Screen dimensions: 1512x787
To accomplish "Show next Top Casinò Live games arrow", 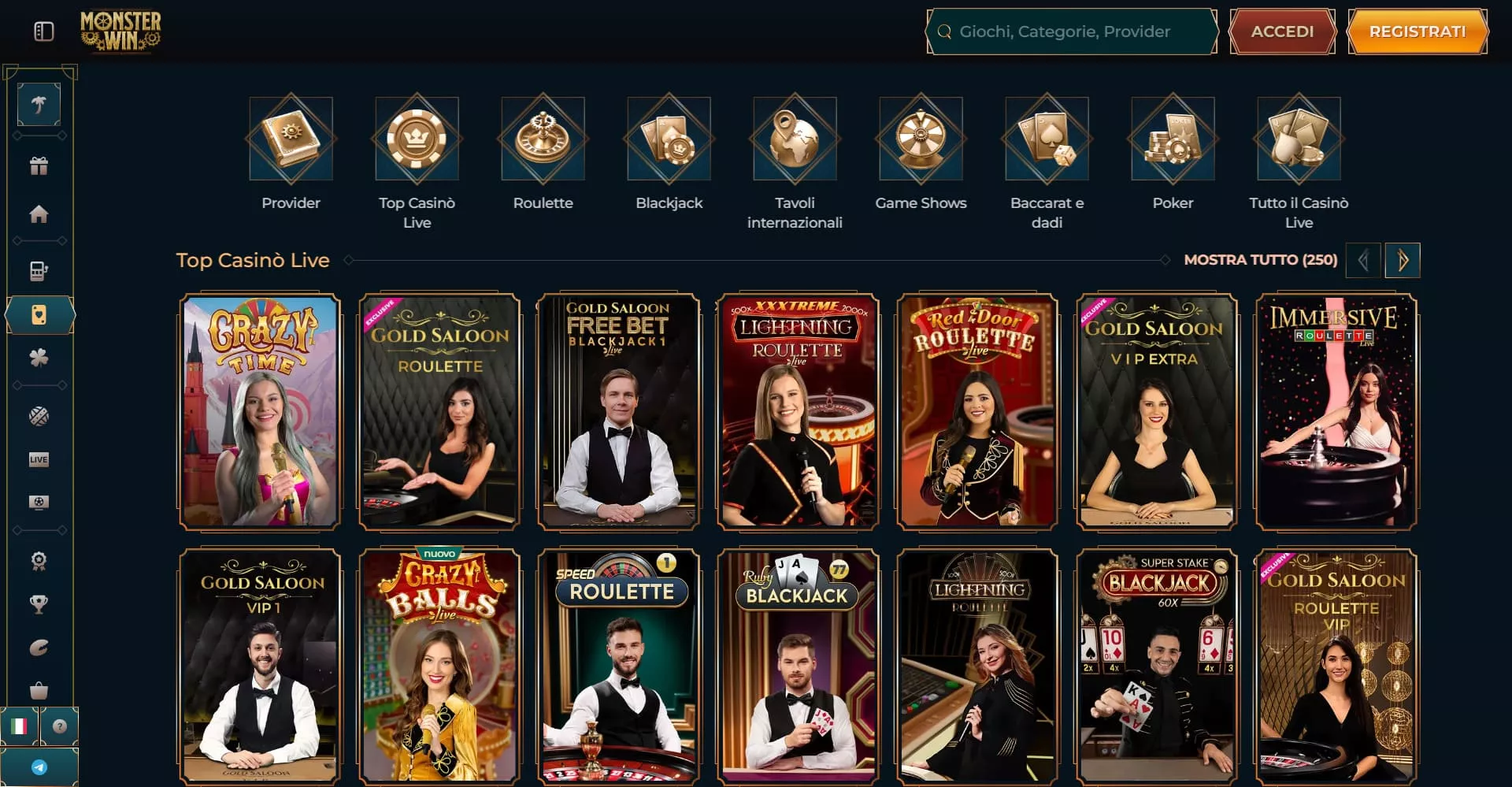I will click(x=1403, y=260).
